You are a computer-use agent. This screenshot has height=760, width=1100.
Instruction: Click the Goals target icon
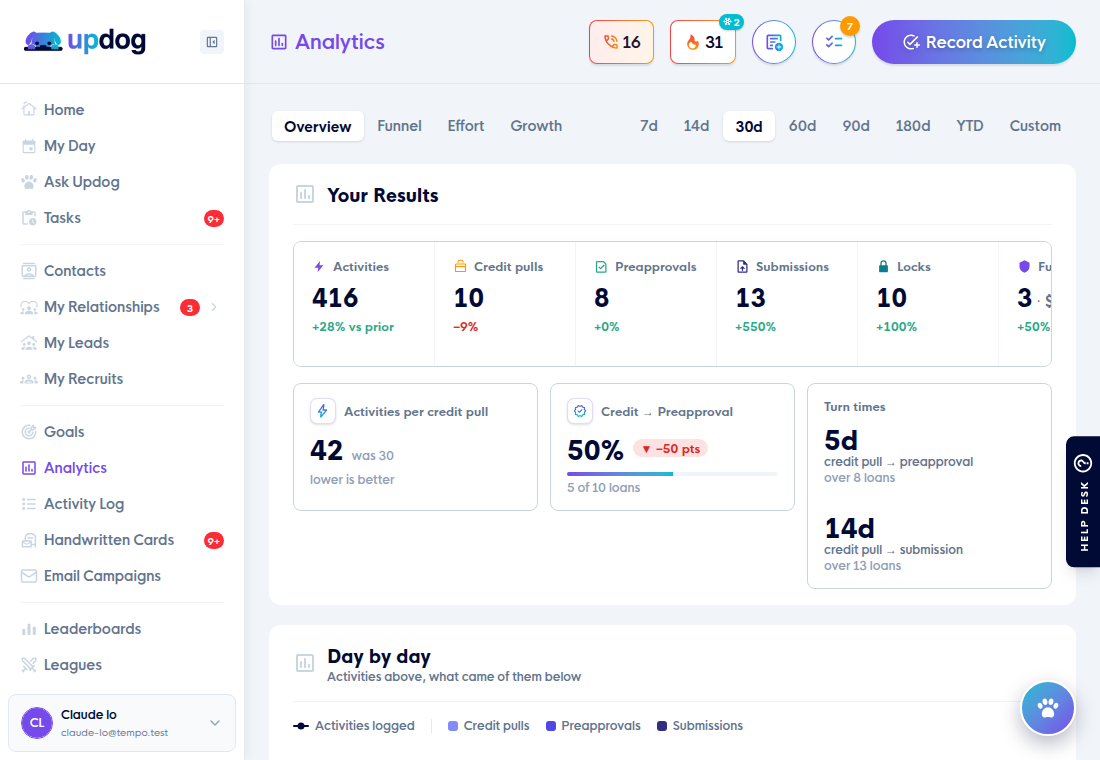tap(29, 432)
